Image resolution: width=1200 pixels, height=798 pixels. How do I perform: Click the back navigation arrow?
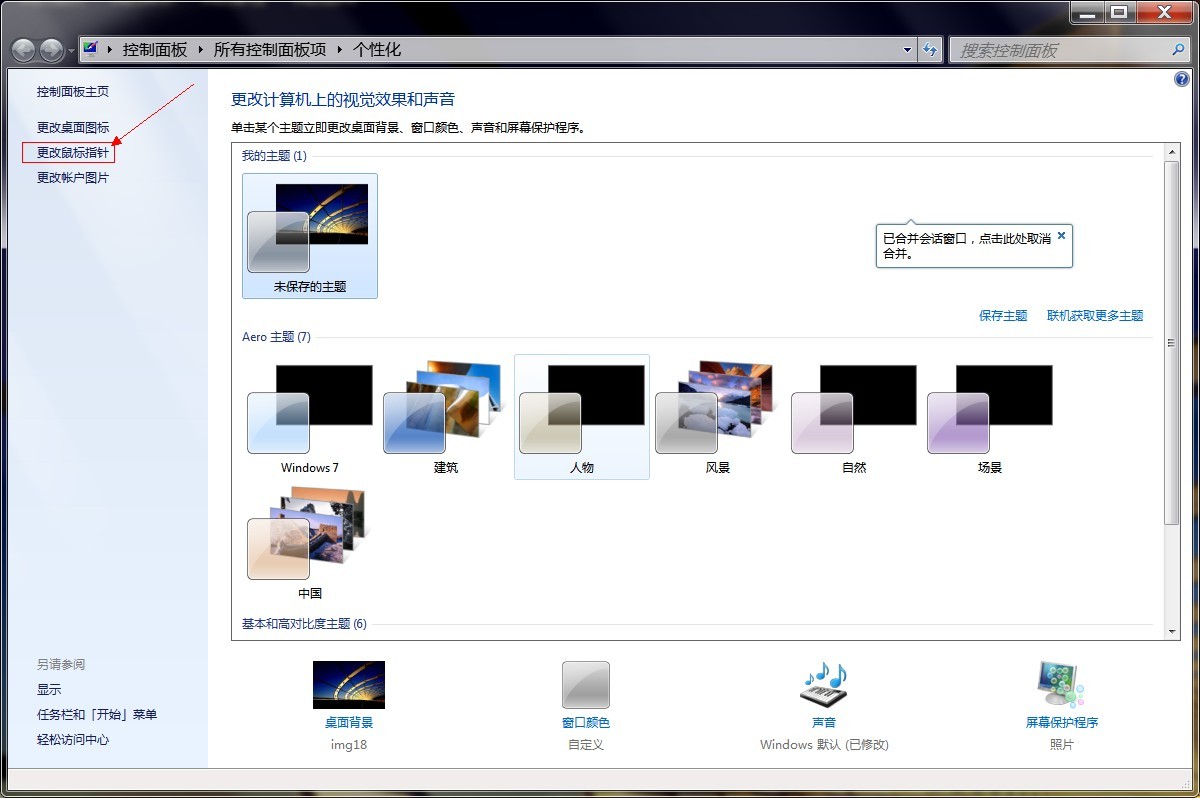pyautogui.click(x=22, y=48)
